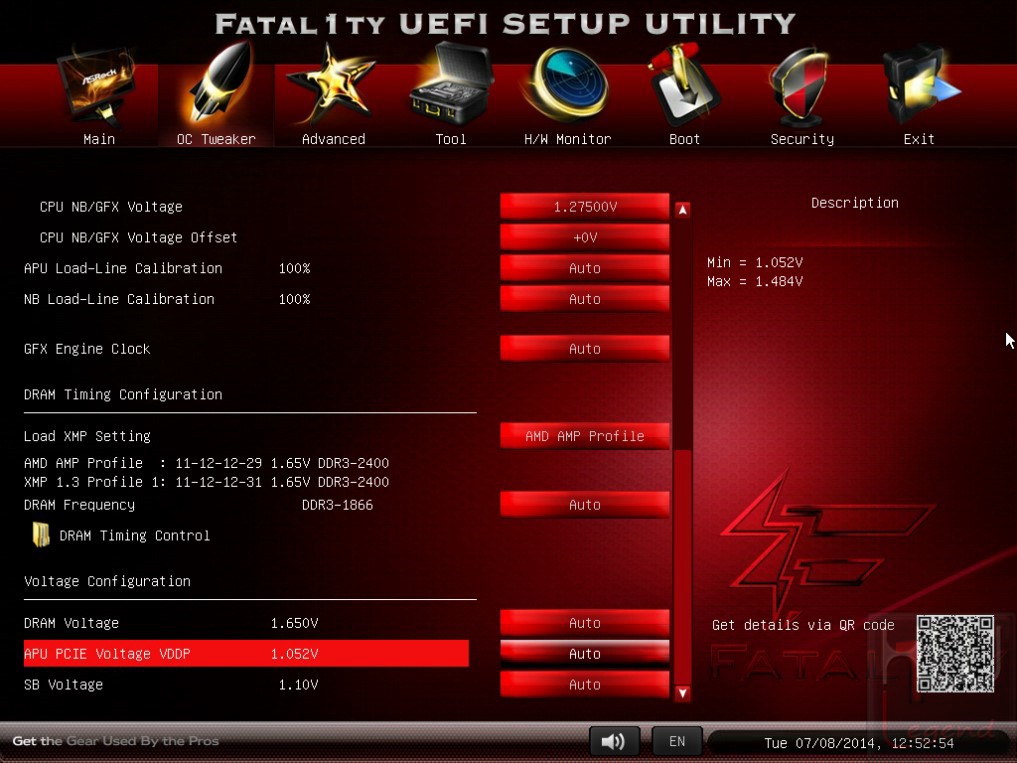
Task: Switch to H/W Monitor tab label
Action: click(x=568, y=139)
